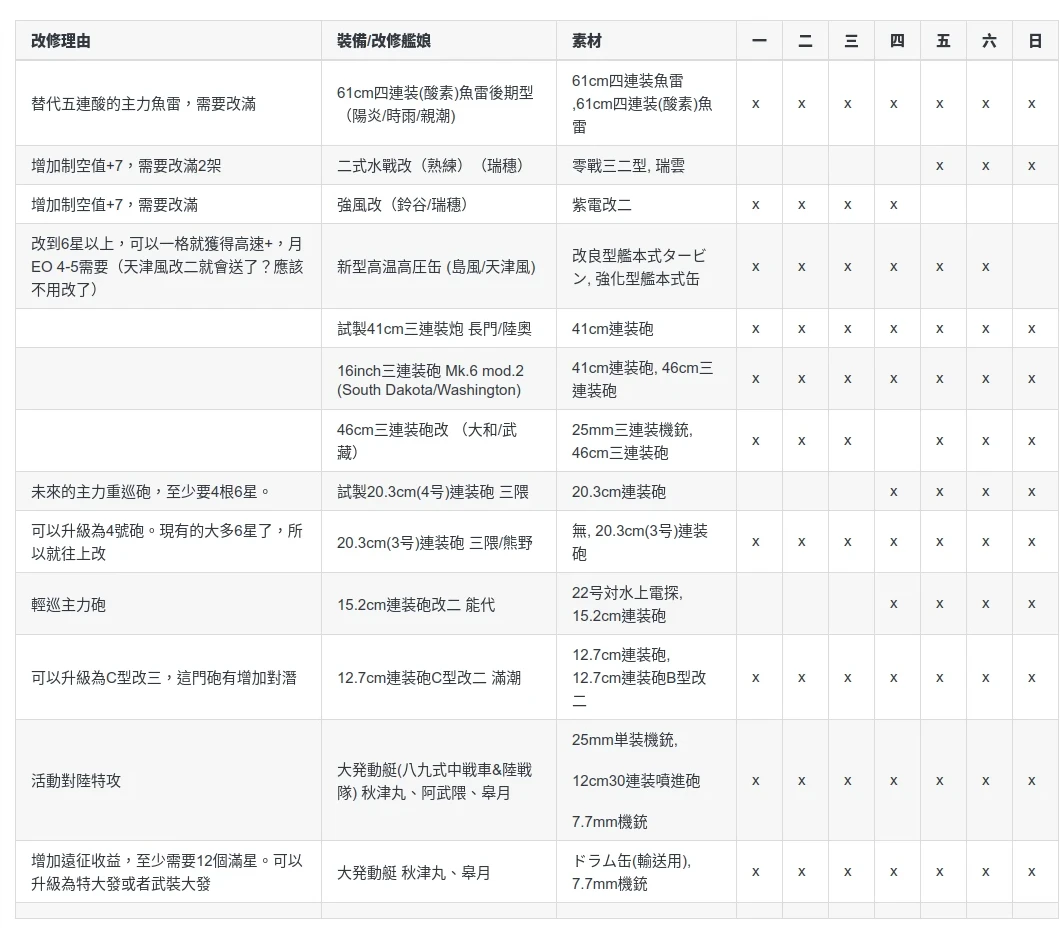
Task: Click the 零戰三二型, 瑞雲 material cell
Action: 628,166
